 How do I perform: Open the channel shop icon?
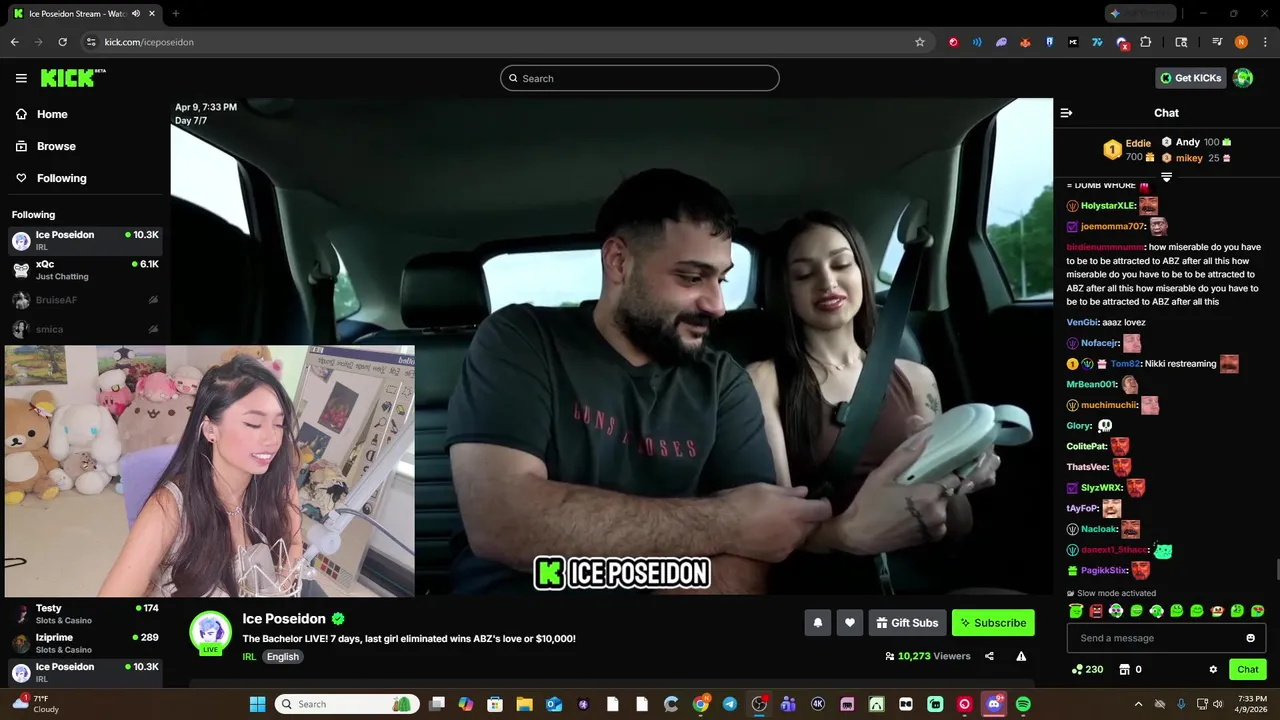point(1124,670)
